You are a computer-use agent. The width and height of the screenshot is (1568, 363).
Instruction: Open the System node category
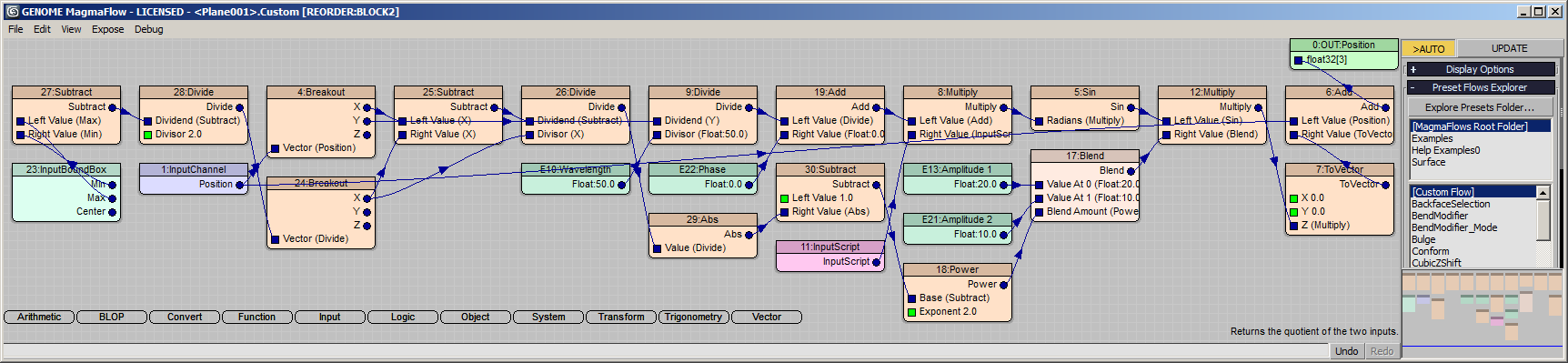(548, 317)
